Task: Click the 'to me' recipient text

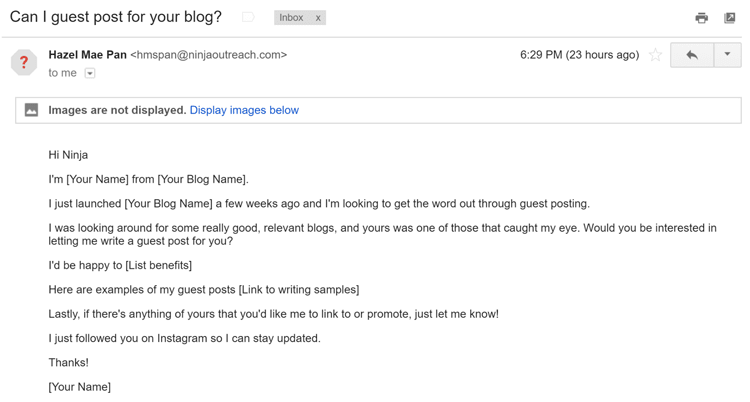Action: [x=62, y=73]
